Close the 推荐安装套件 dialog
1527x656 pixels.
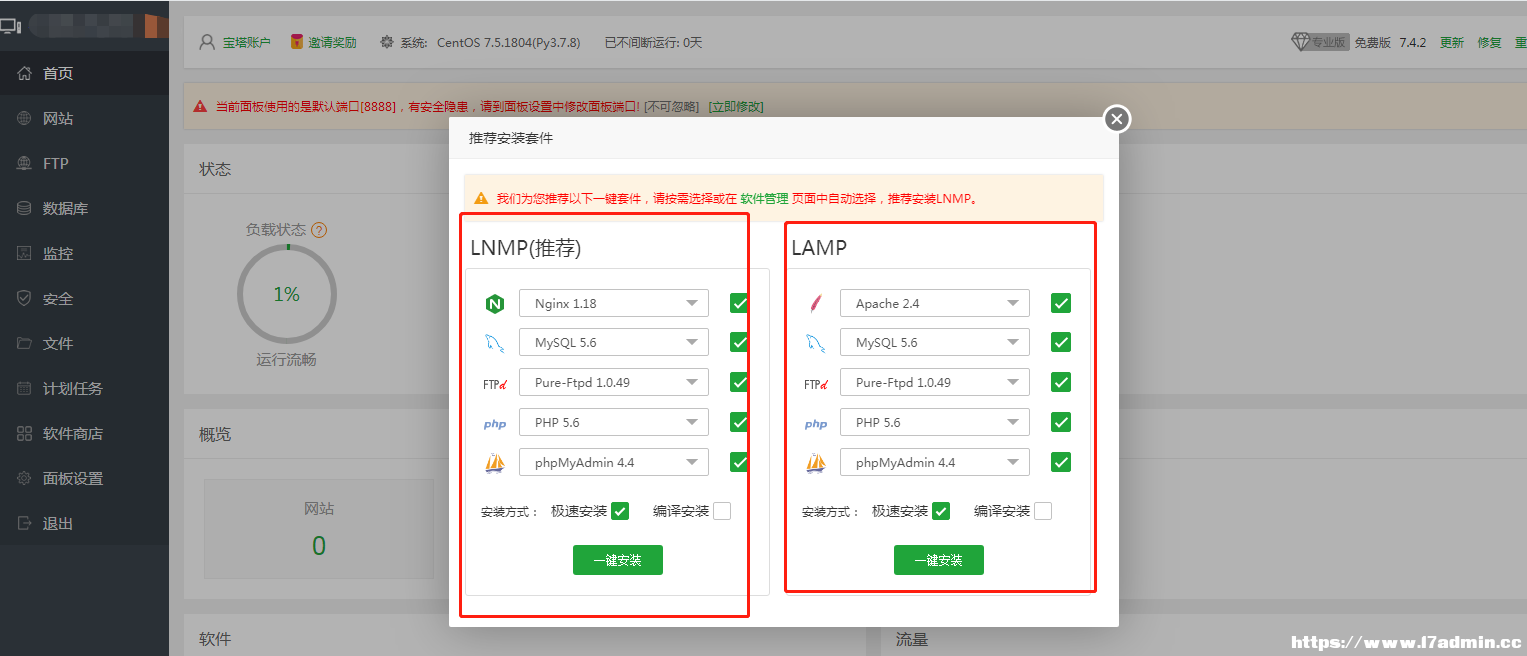tap(1117, 119)
